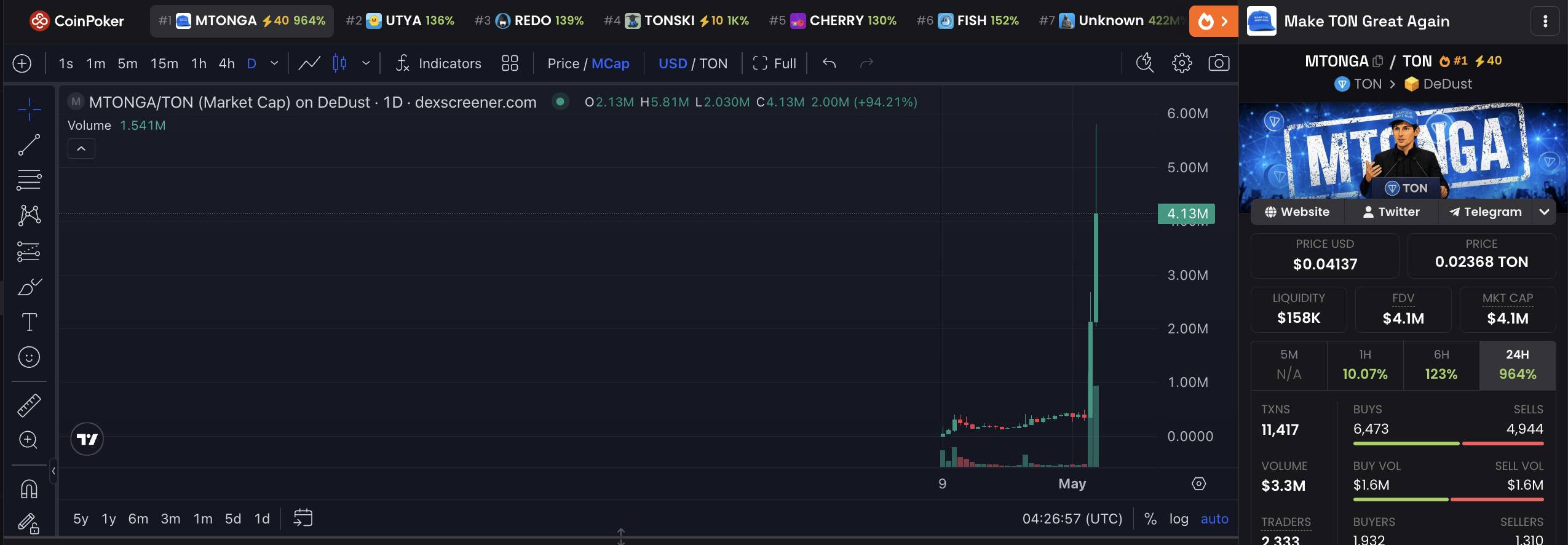Toggle percentage price scale
The height and width of the screenshot is (545, 1568).
1150,519
